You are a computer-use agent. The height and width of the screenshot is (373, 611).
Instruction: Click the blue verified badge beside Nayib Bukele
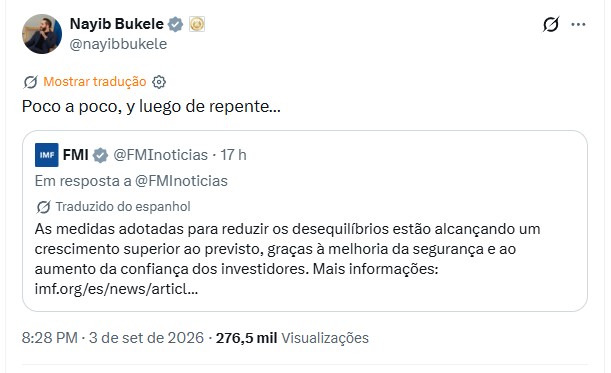[175, 25]
